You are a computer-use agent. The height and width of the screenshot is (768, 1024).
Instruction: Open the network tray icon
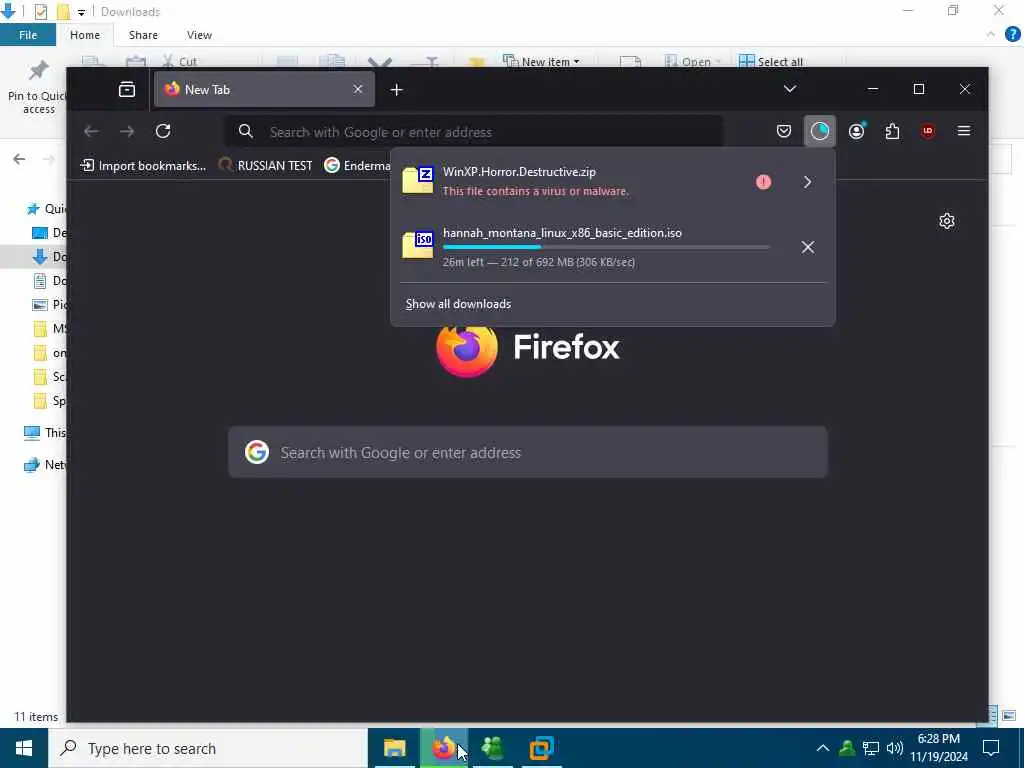871,748
